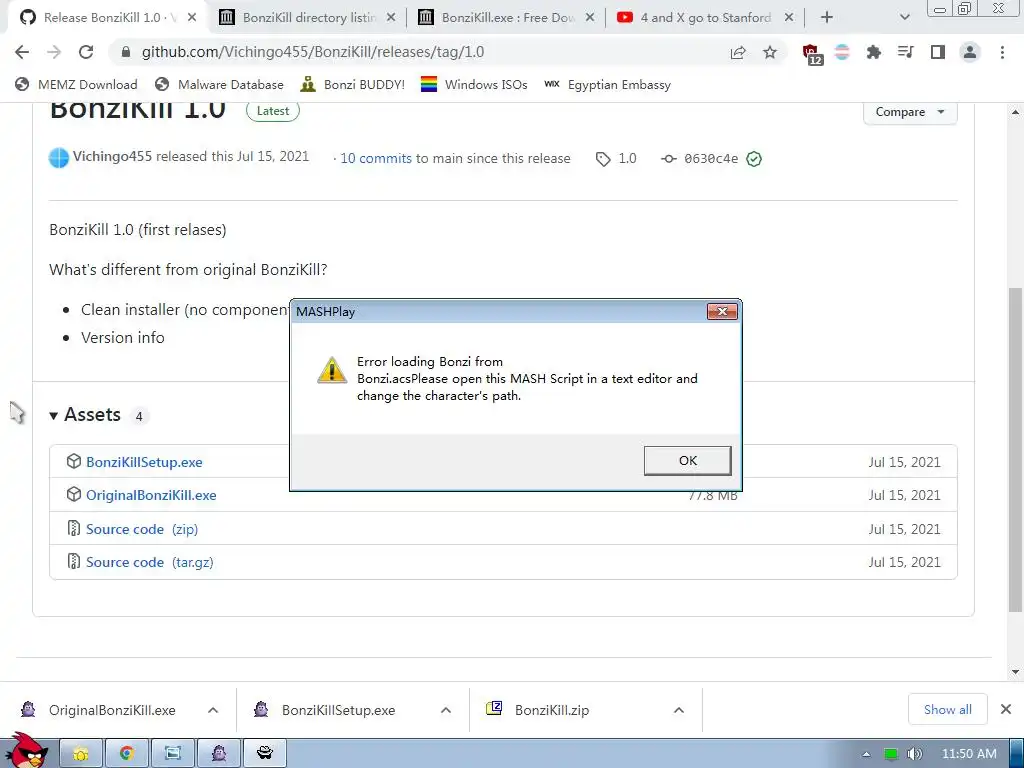Click the zip file icon beside Source code (zip)

pyautogui.click(x=74, y=528)
